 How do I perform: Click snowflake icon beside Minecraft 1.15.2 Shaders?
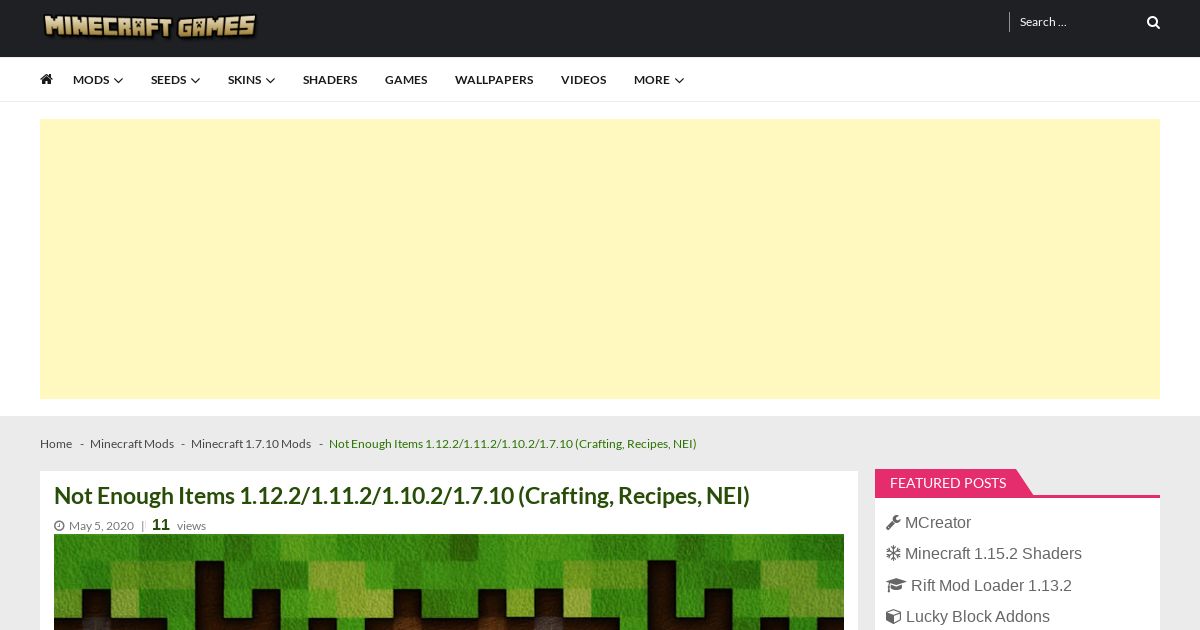pos(893,553)
